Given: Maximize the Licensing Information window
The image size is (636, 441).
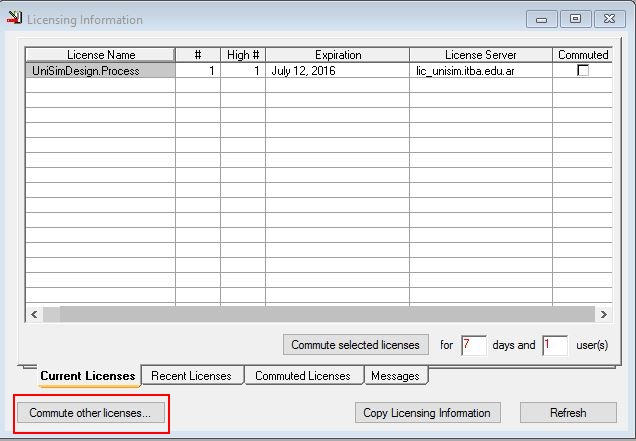Looking at the screenshot, I should (575, 19).
